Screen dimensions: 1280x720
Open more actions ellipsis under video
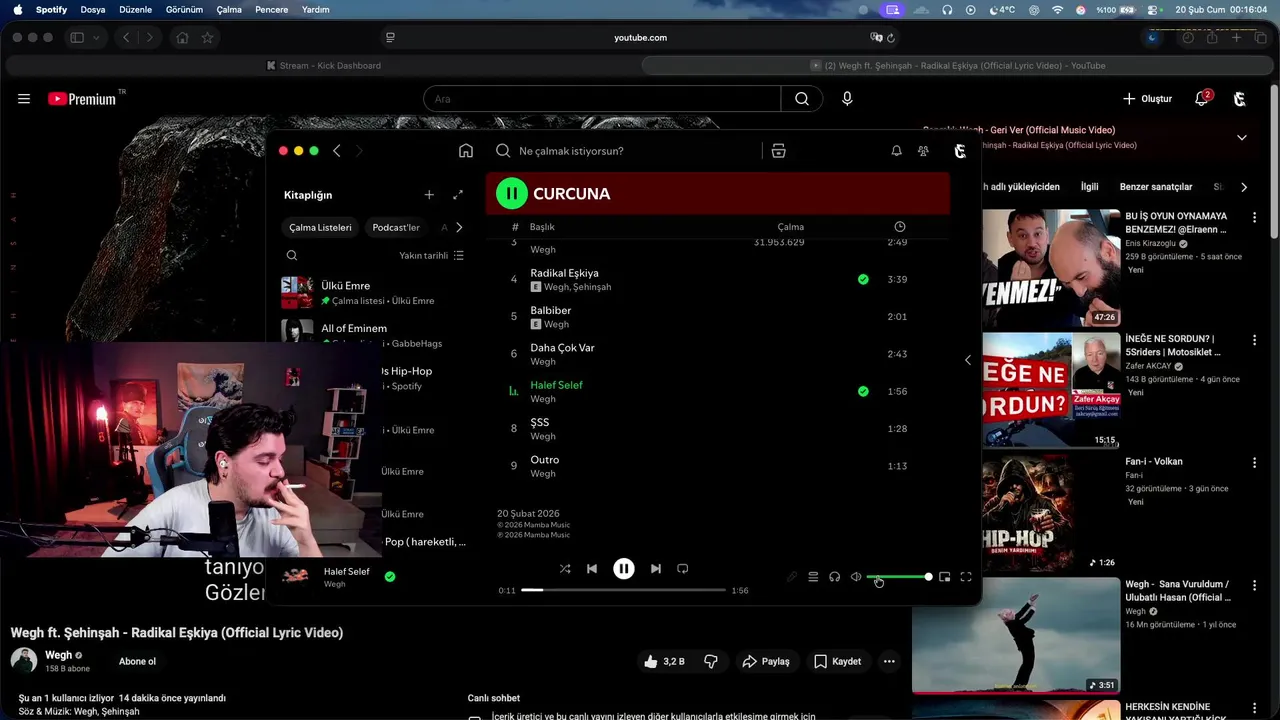click(x=889, y=661)
